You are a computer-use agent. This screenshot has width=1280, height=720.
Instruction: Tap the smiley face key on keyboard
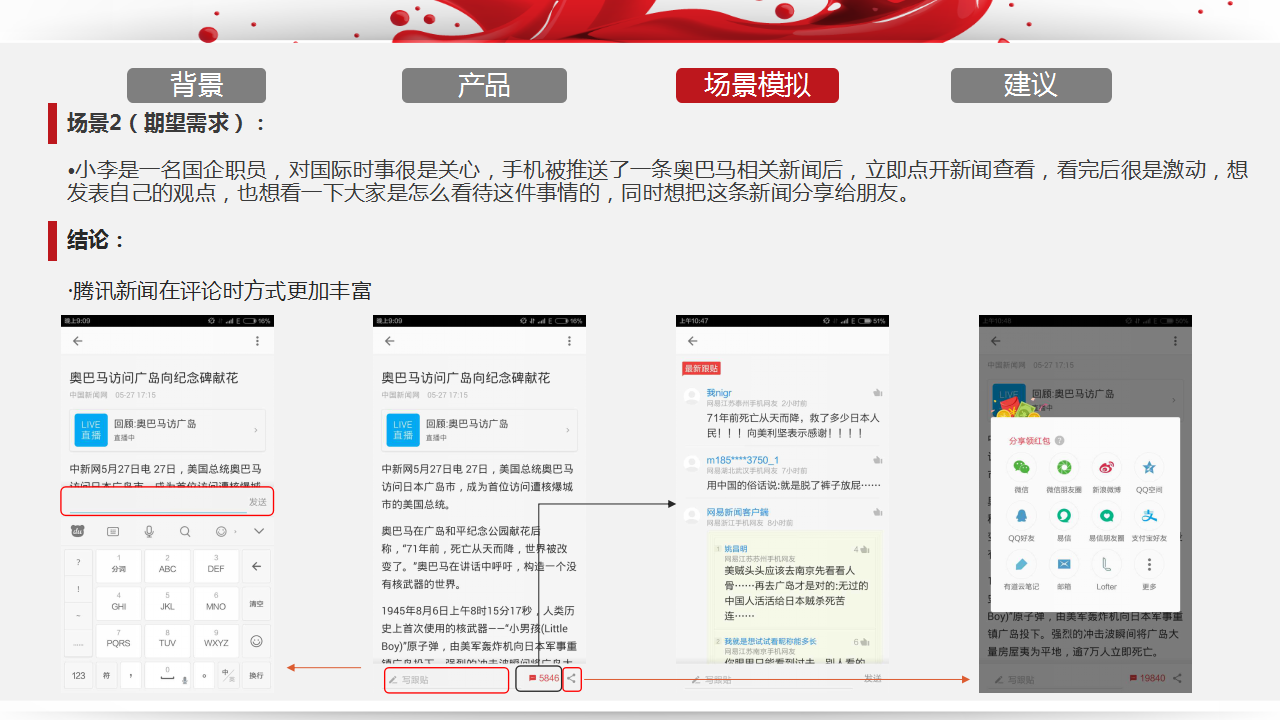(x=256, y=641)
